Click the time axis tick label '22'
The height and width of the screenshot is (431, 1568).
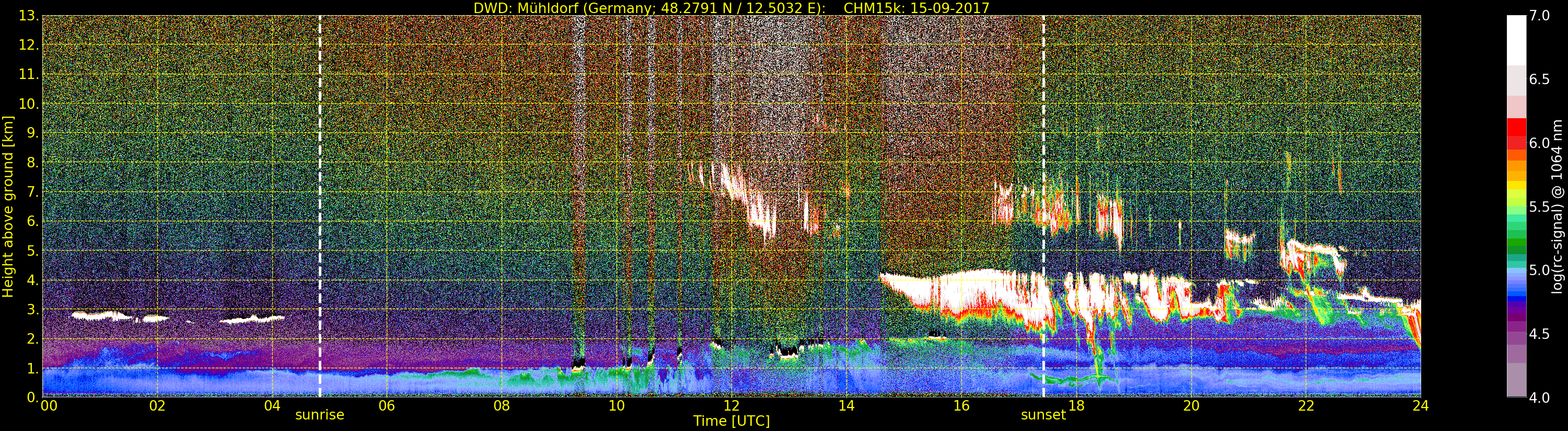[x=1306, y=405]
